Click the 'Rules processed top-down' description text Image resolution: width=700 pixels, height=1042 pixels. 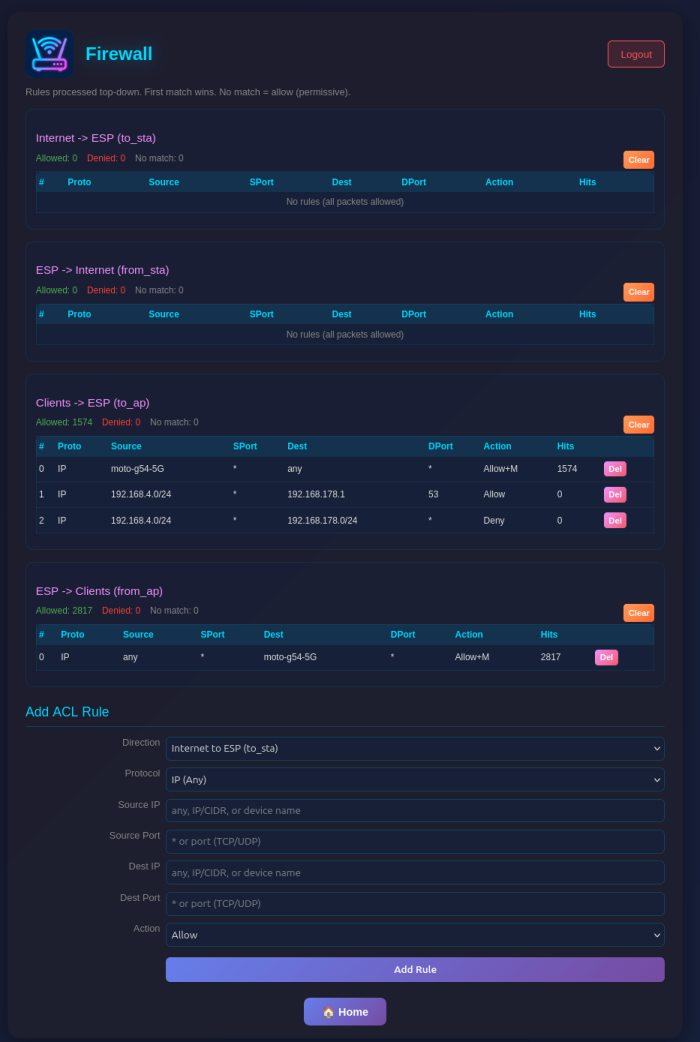[188, 92]
